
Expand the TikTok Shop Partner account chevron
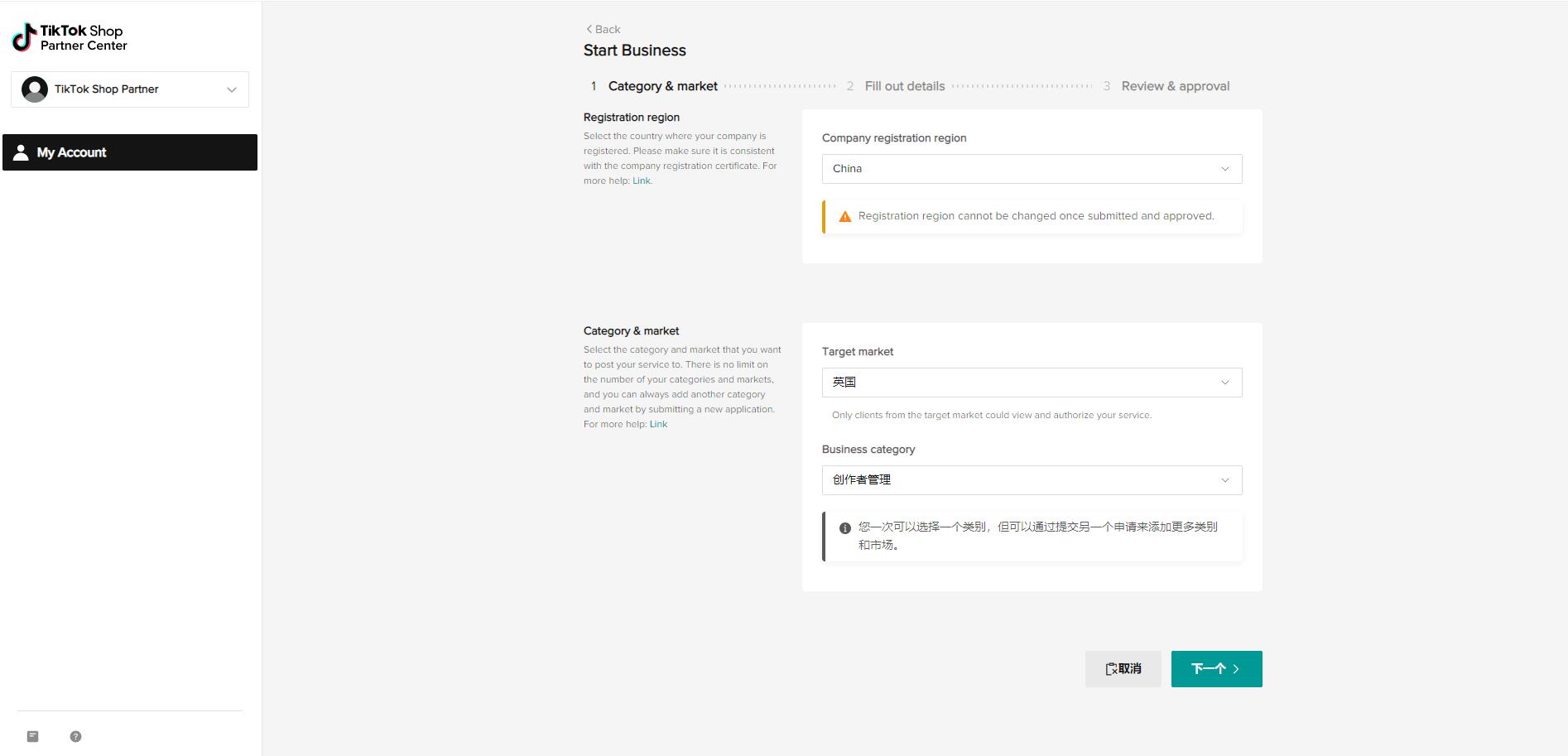pos(232,89)
